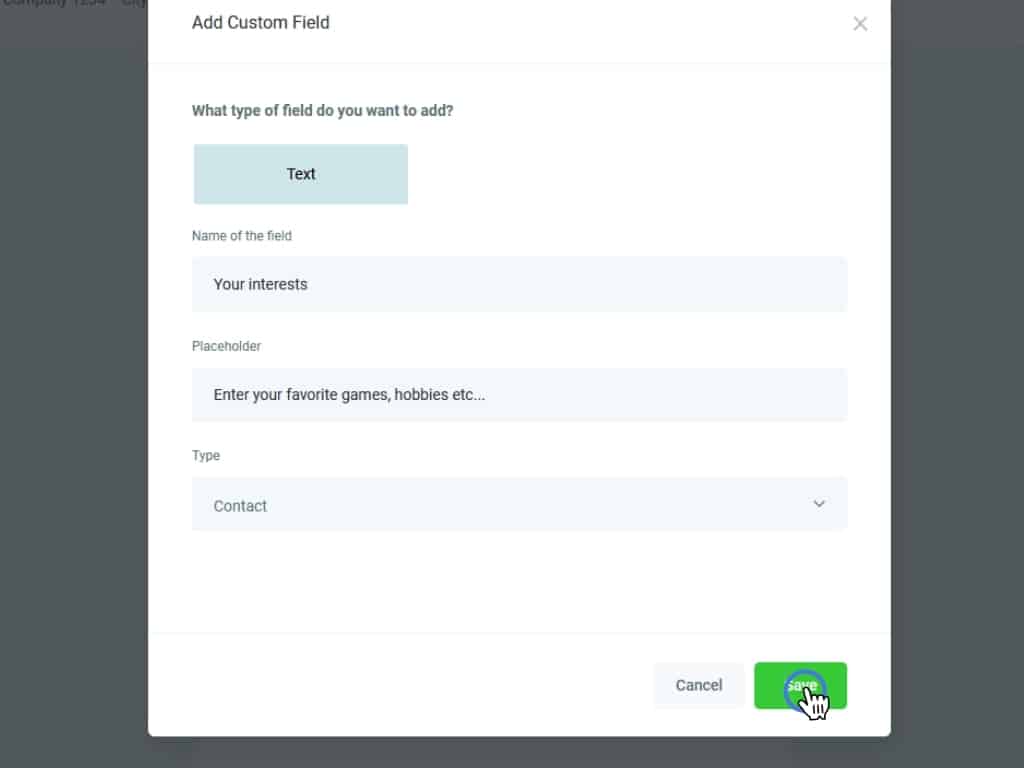Select the 'Contact' value in Type field

[240, 506]
